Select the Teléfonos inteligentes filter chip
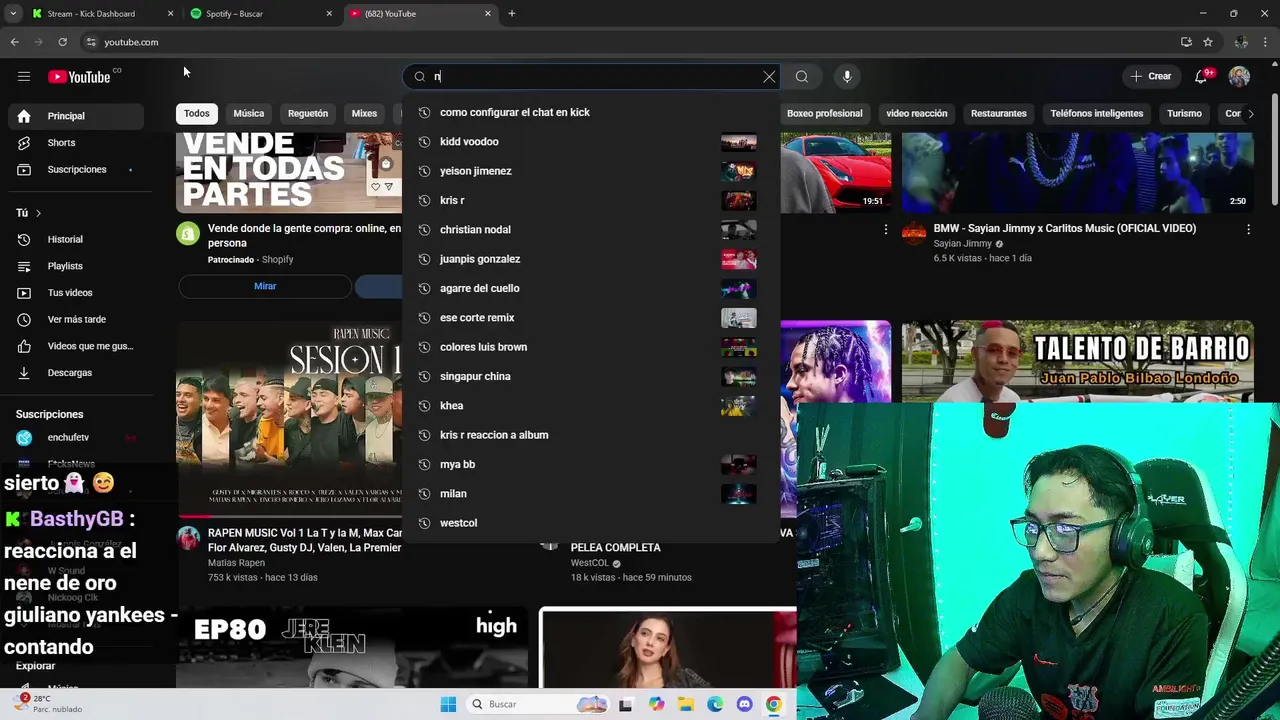Viewport: 1280px width, 720px height. coord(1096,114)
